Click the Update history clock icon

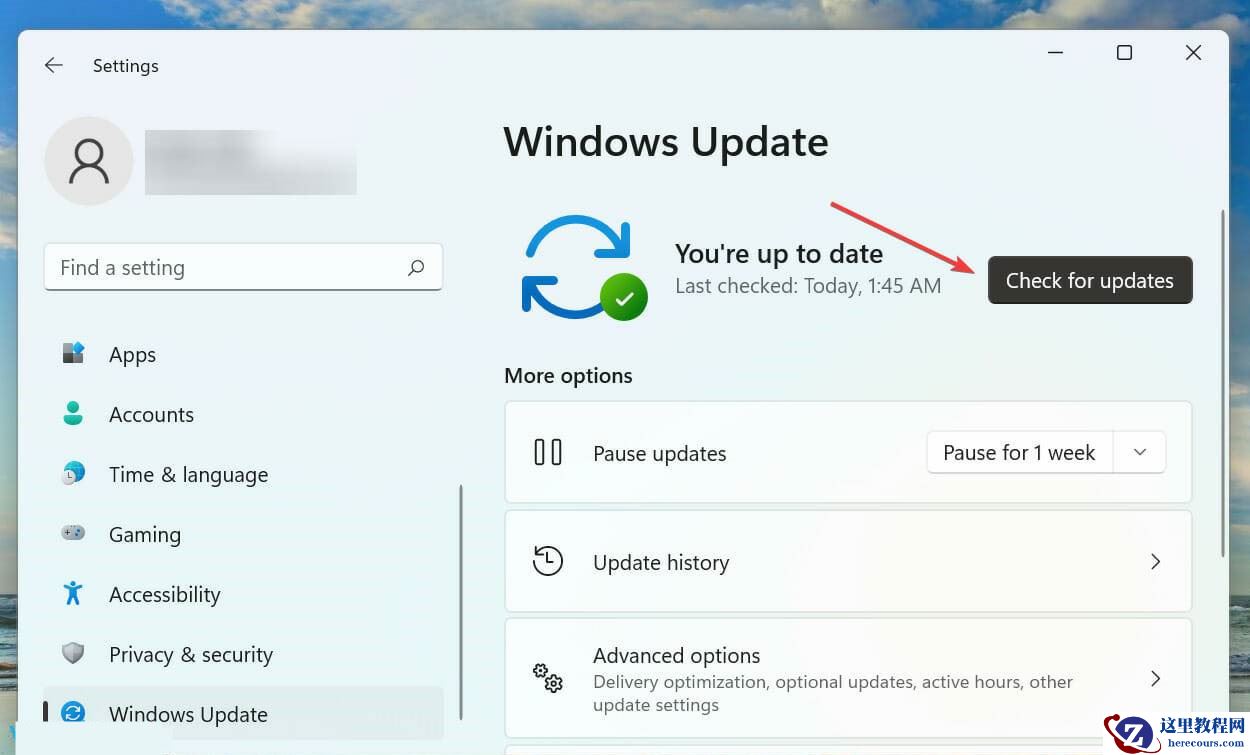(x=548, y=561)
